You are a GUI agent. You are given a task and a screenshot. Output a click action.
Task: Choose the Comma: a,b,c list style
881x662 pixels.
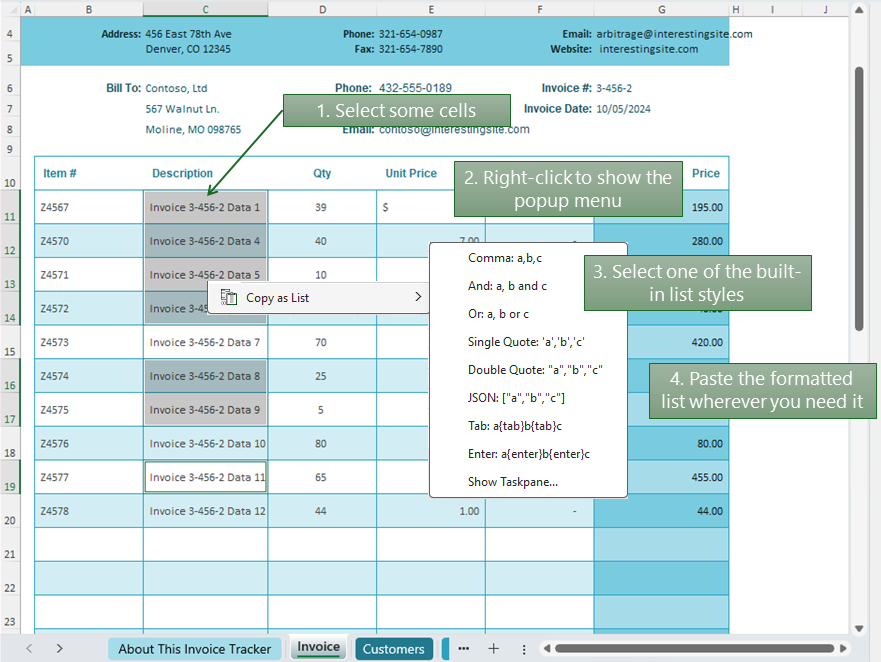pos(505,258)
